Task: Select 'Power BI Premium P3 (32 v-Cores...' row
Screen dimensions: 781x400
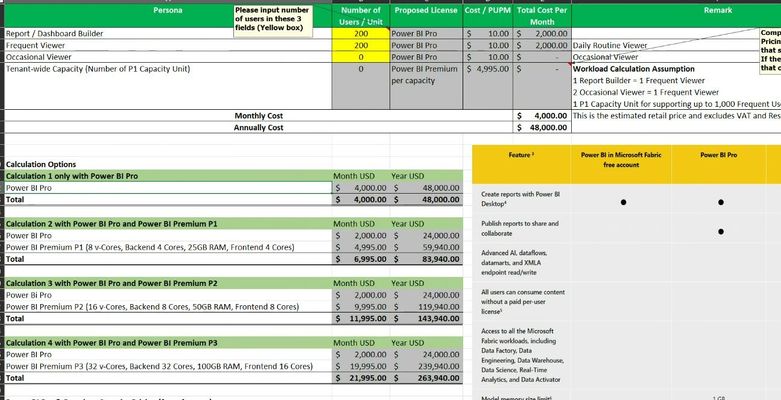Action: coord(168,366)
